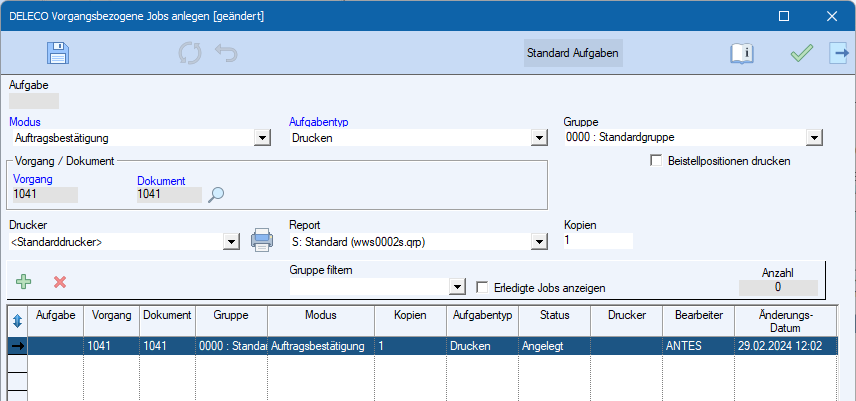Click the exit arrow icon in toolbar
The image size is (856, 401).
click(838, 53)
